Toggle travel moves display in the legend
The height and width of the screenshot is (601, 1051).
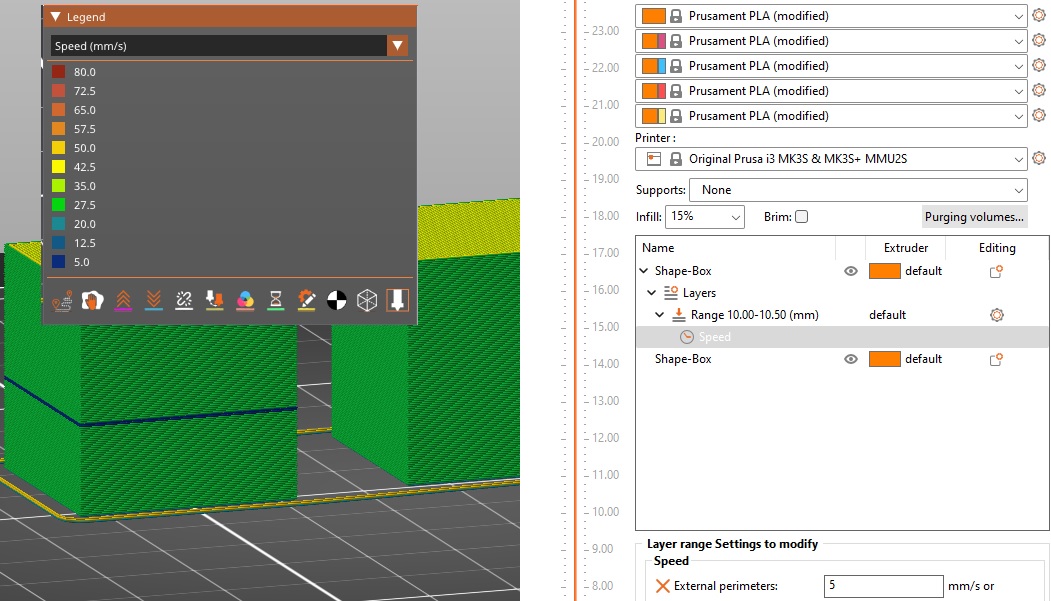62,301
